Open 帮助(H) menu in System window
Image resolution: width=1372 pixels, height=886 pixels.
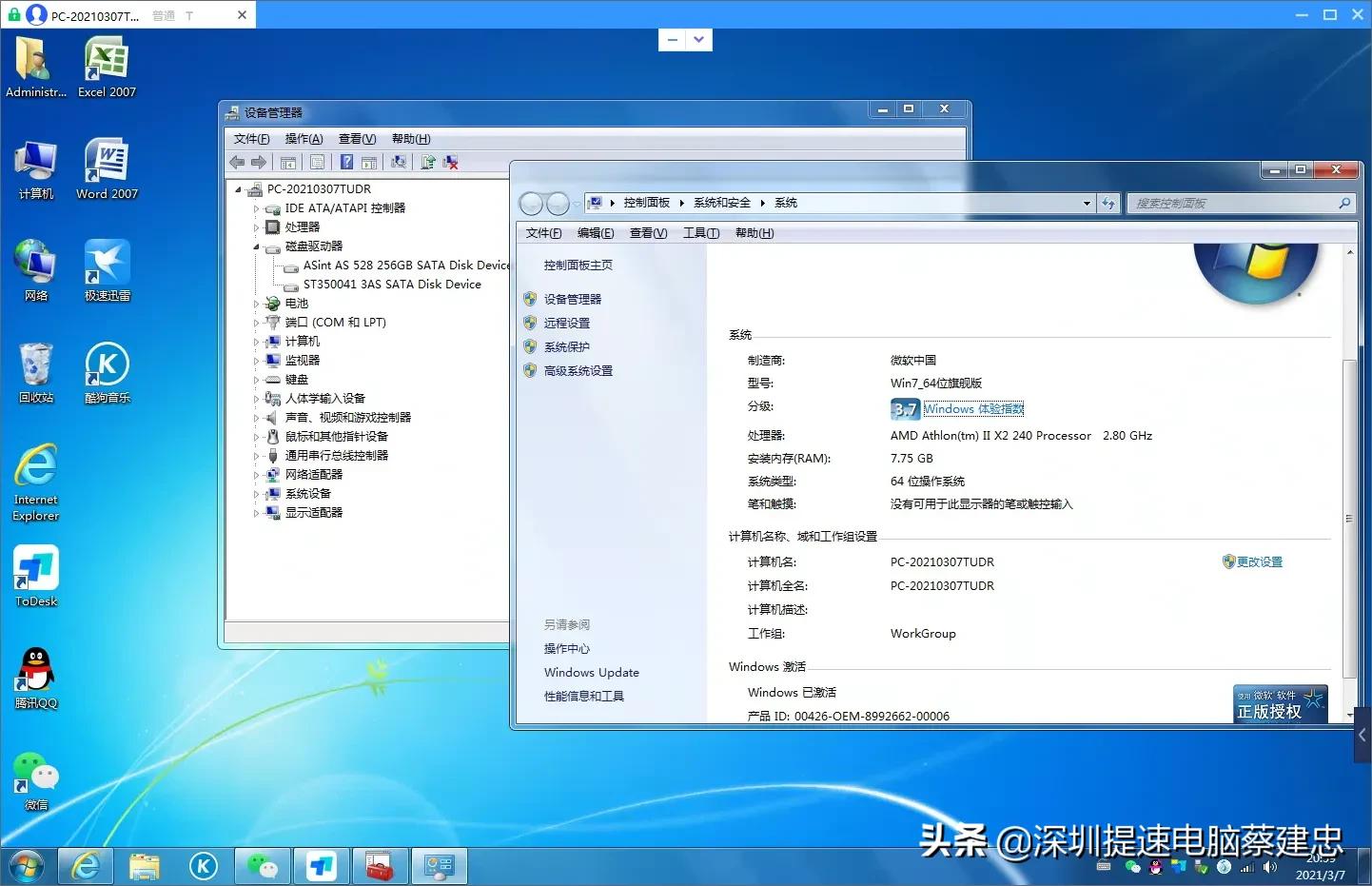pyautogui.click(x=755, y=233)
